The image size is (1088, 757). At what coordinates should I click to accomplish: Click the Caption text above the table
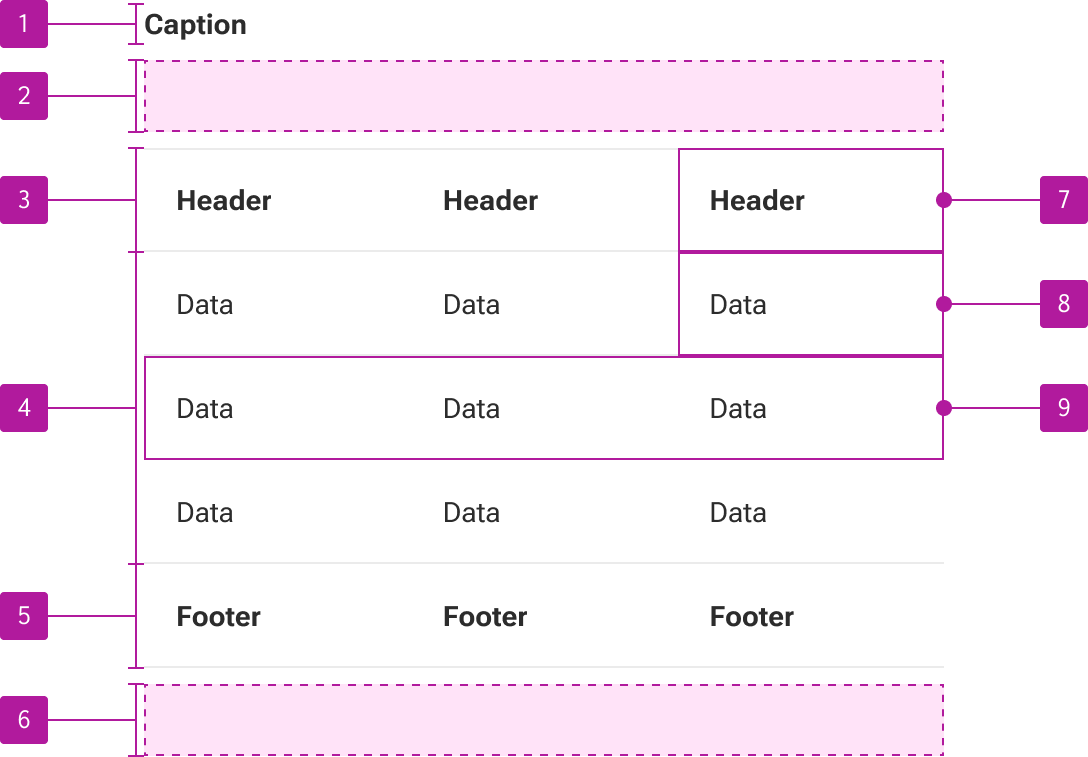point(195,25)
